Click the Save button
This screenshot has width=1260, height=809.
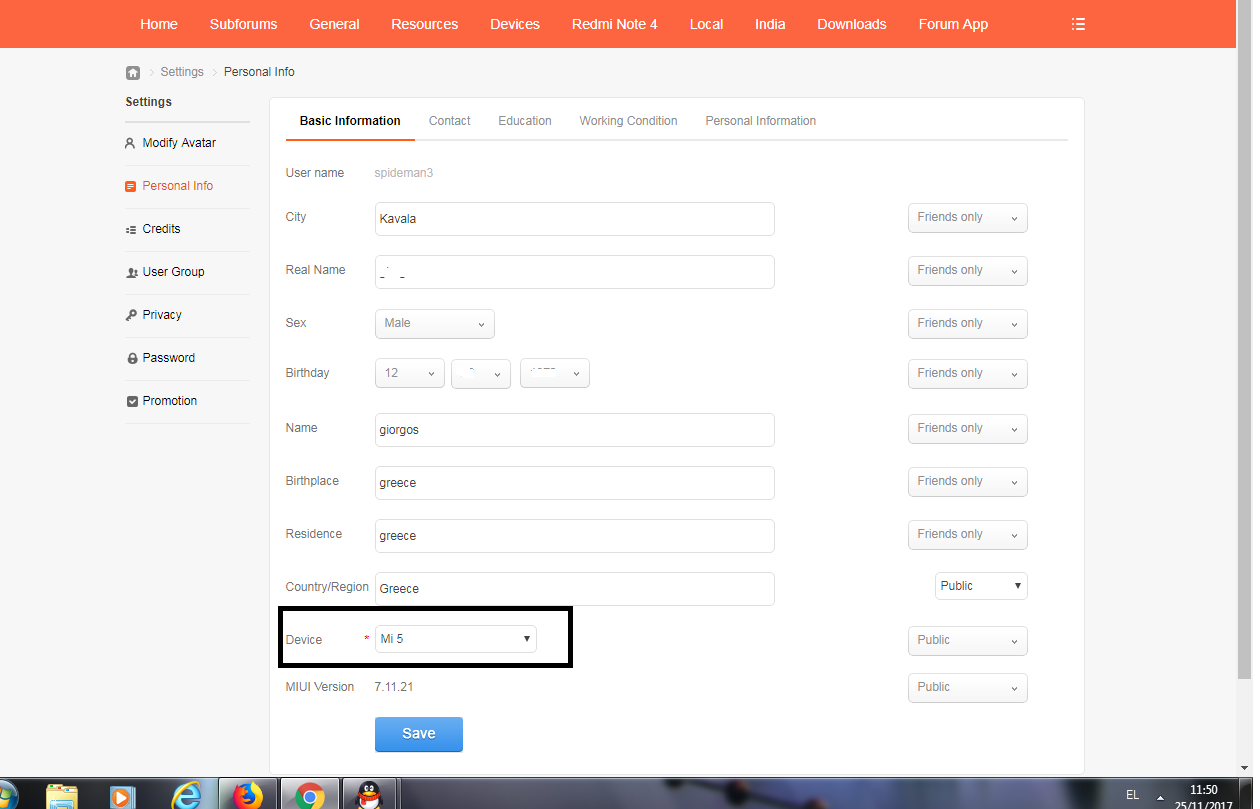pyautogui.click(x=418, y=734)
